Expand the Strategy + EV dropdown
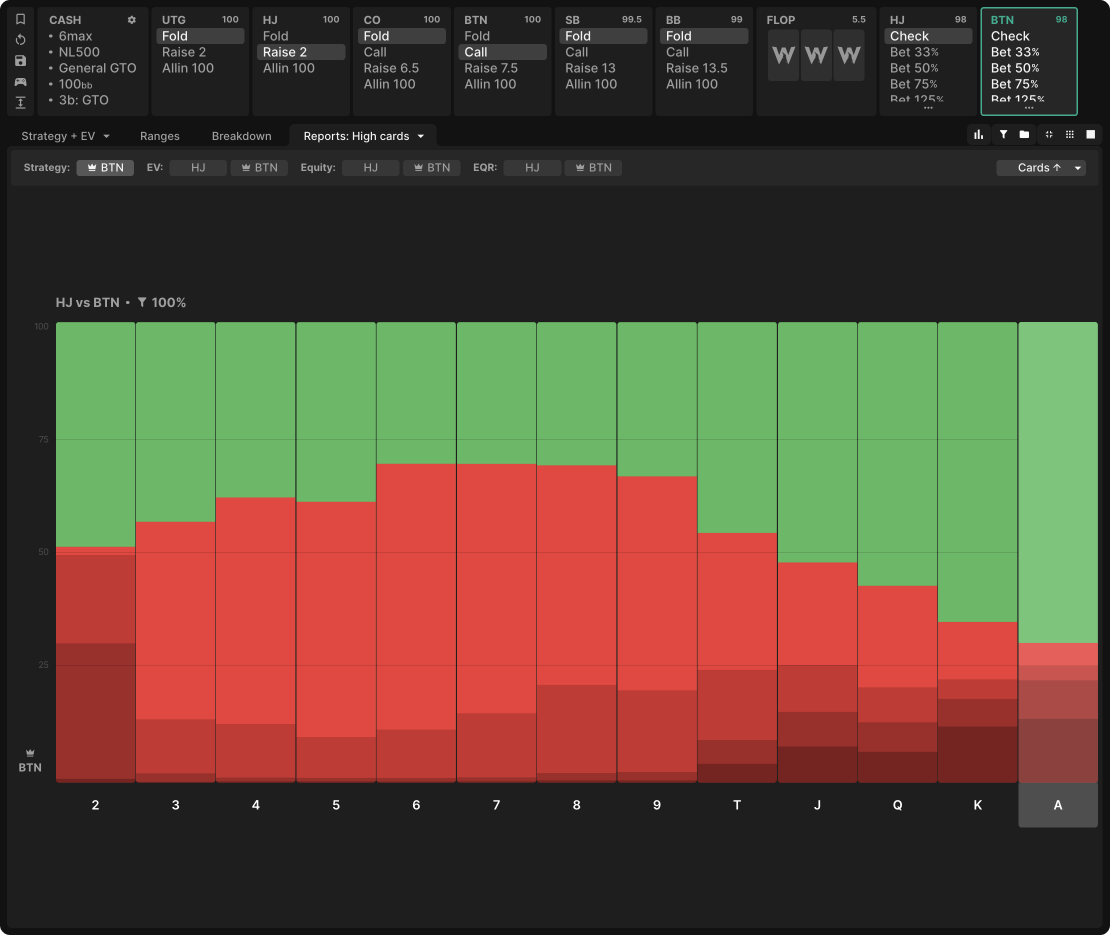The width and height of the screenshot is (1110, 935). click(65, 136)
